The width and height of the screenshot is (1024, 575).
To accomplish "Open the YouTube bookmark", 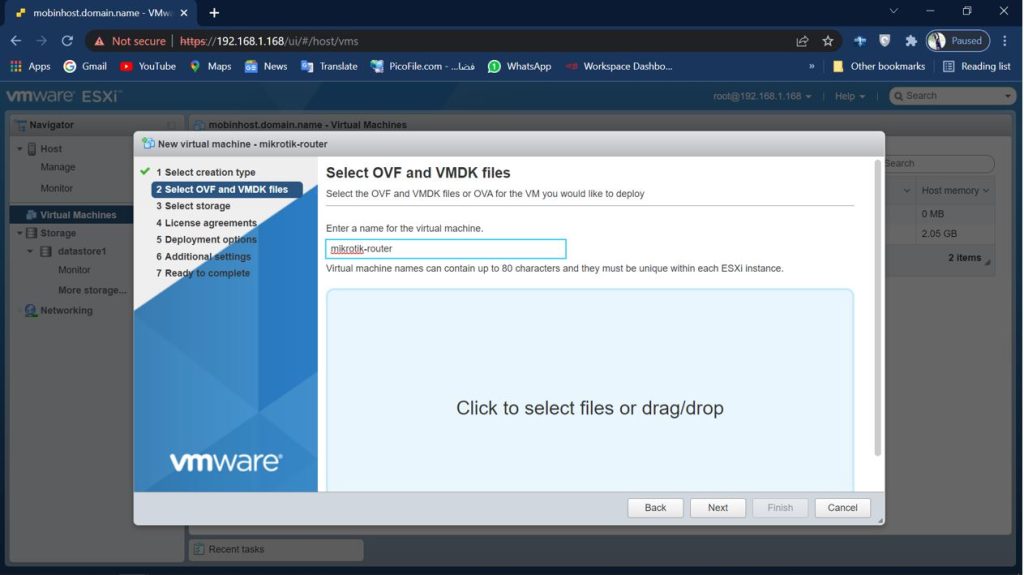I will [x=147, y=66].
